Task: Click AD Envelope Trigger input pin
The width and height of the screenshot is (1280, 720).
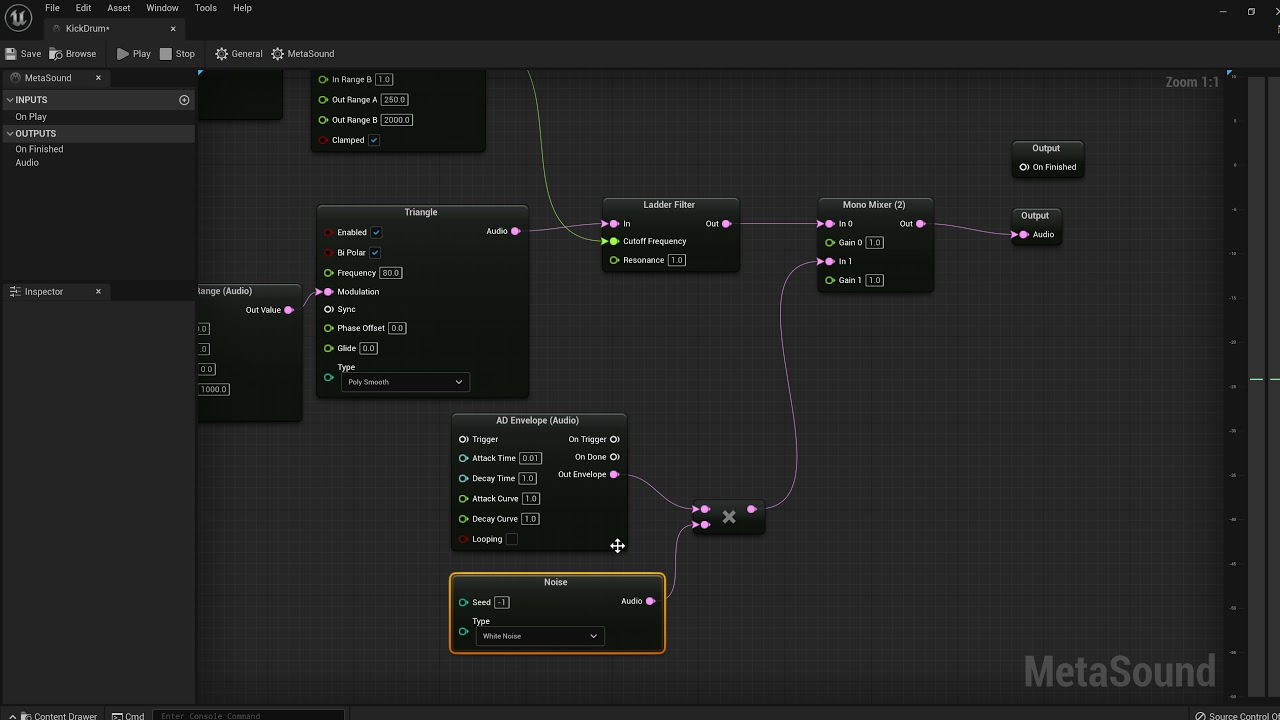Action: [463, 439]
